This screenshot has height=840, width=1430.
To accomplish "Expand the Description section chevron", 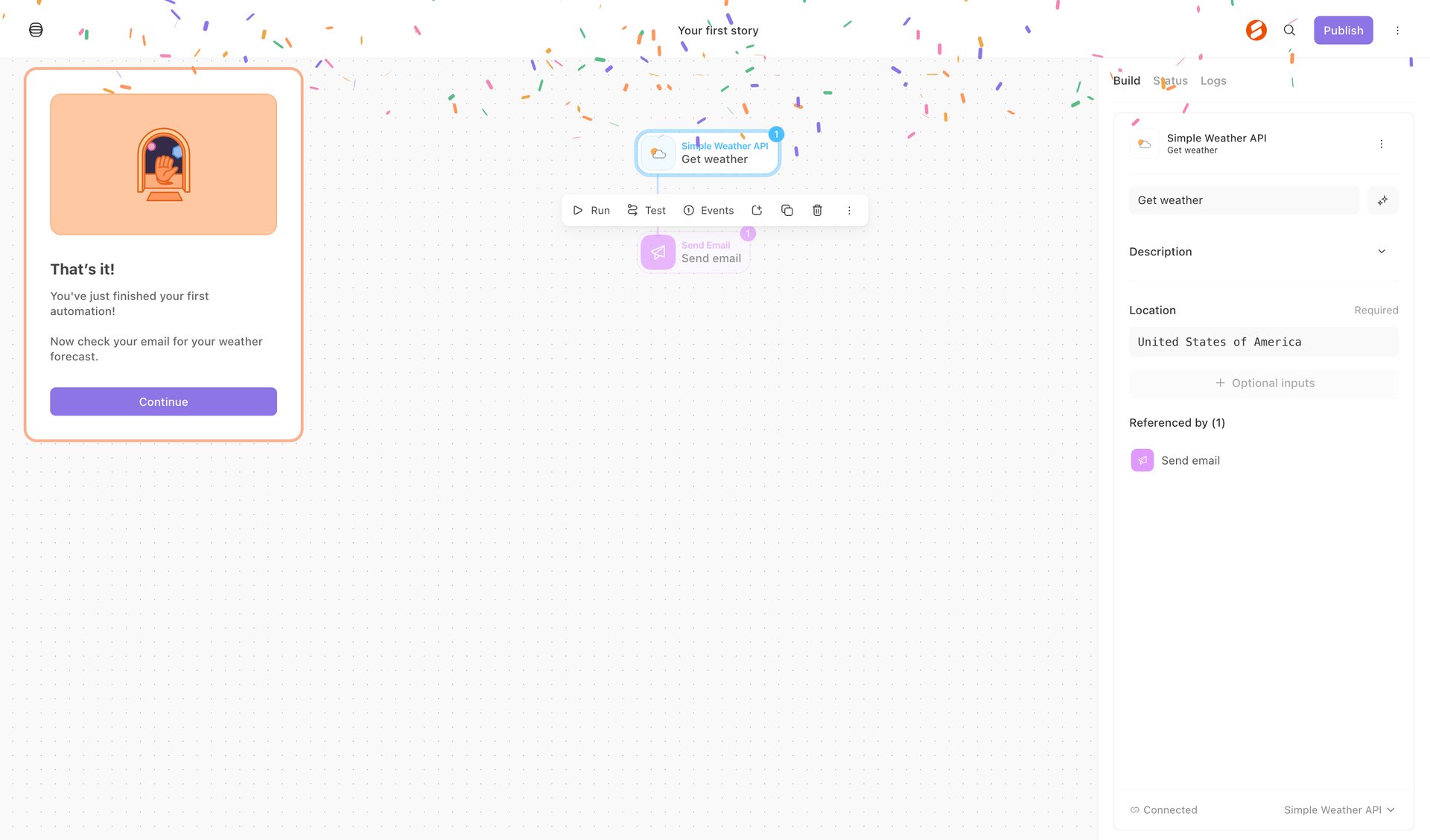I will (x=1382, y=251).
